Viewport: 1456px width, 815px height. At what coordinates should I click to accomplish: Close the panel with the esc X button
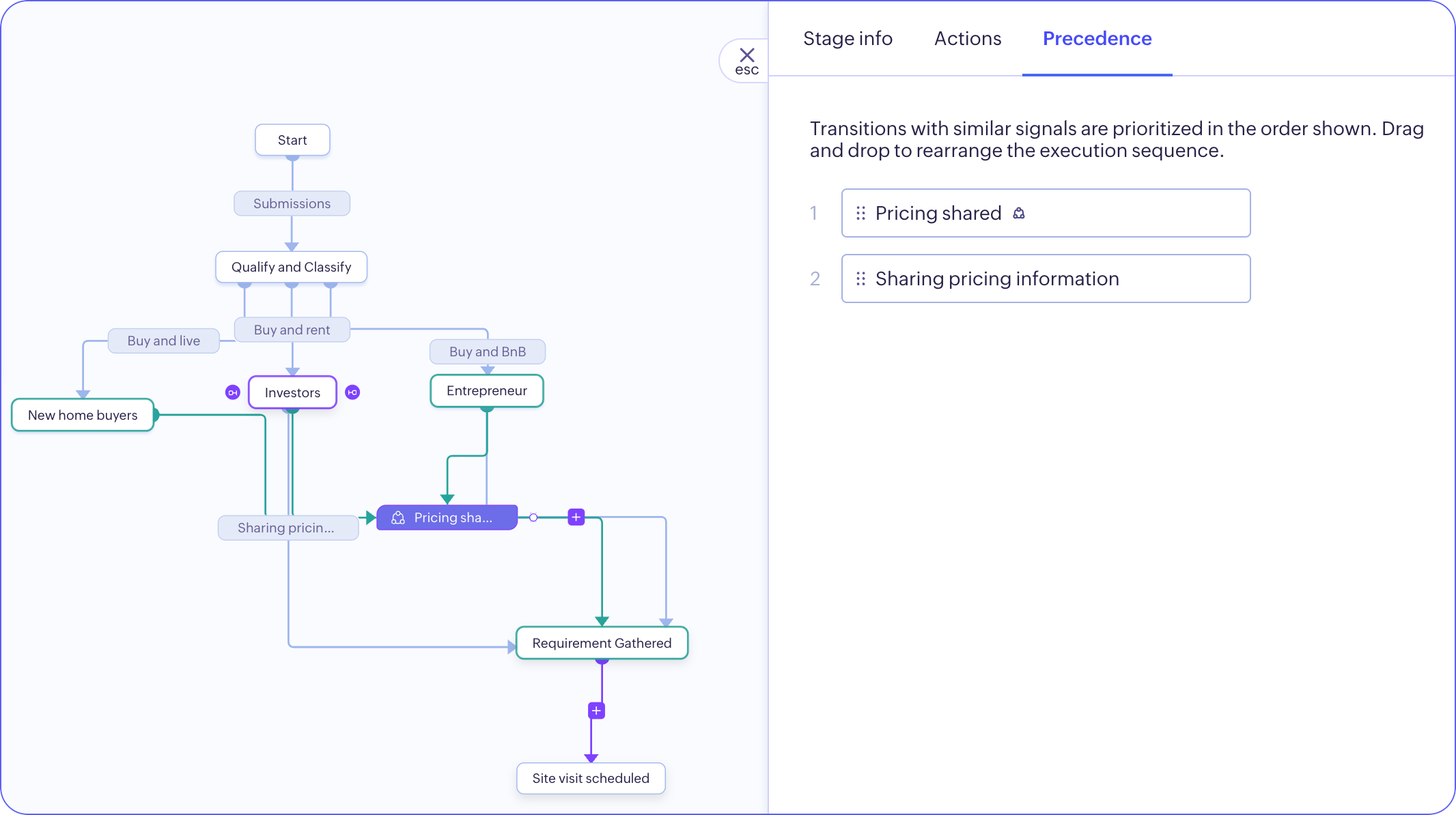tap(746, 60)
